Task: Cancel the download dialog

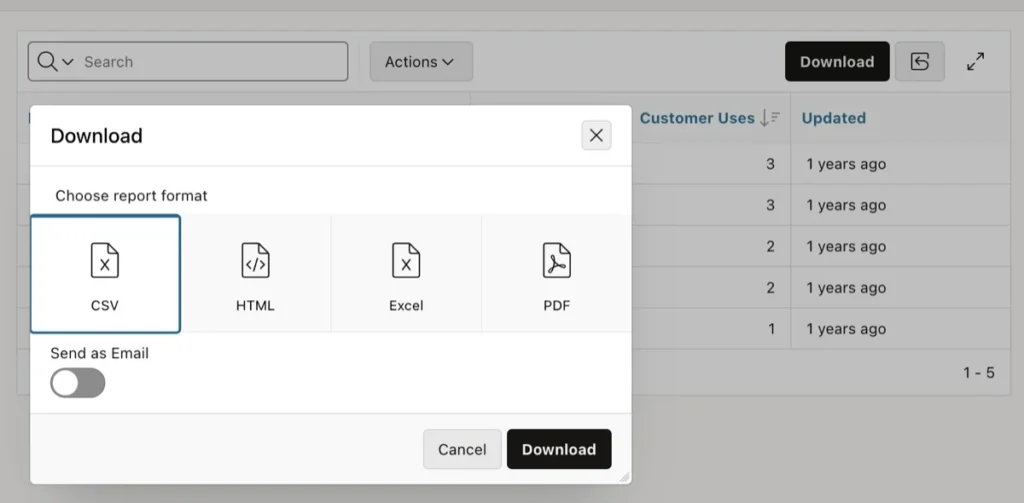Action: [x=462, y=449]
